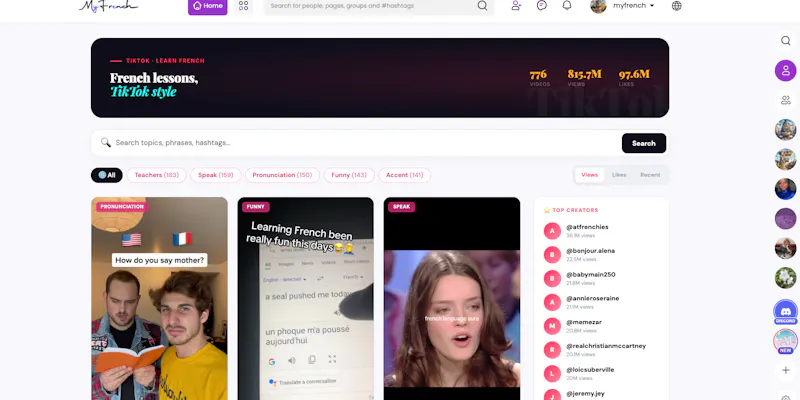Open creator @jeremy.jey
800x400 pixels.
click(x=585, y=394)
